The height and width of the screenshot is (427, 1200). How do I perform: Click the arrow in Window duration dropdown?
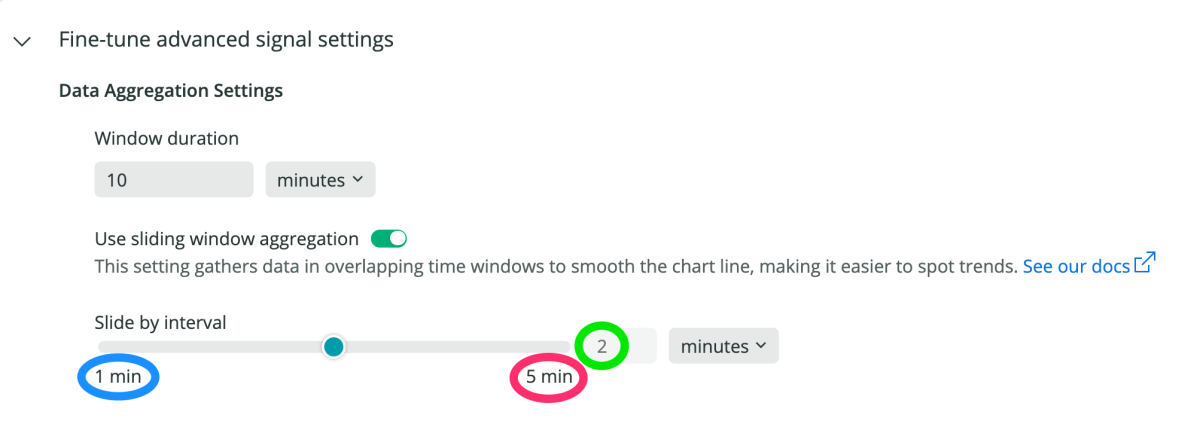[356, 180]
